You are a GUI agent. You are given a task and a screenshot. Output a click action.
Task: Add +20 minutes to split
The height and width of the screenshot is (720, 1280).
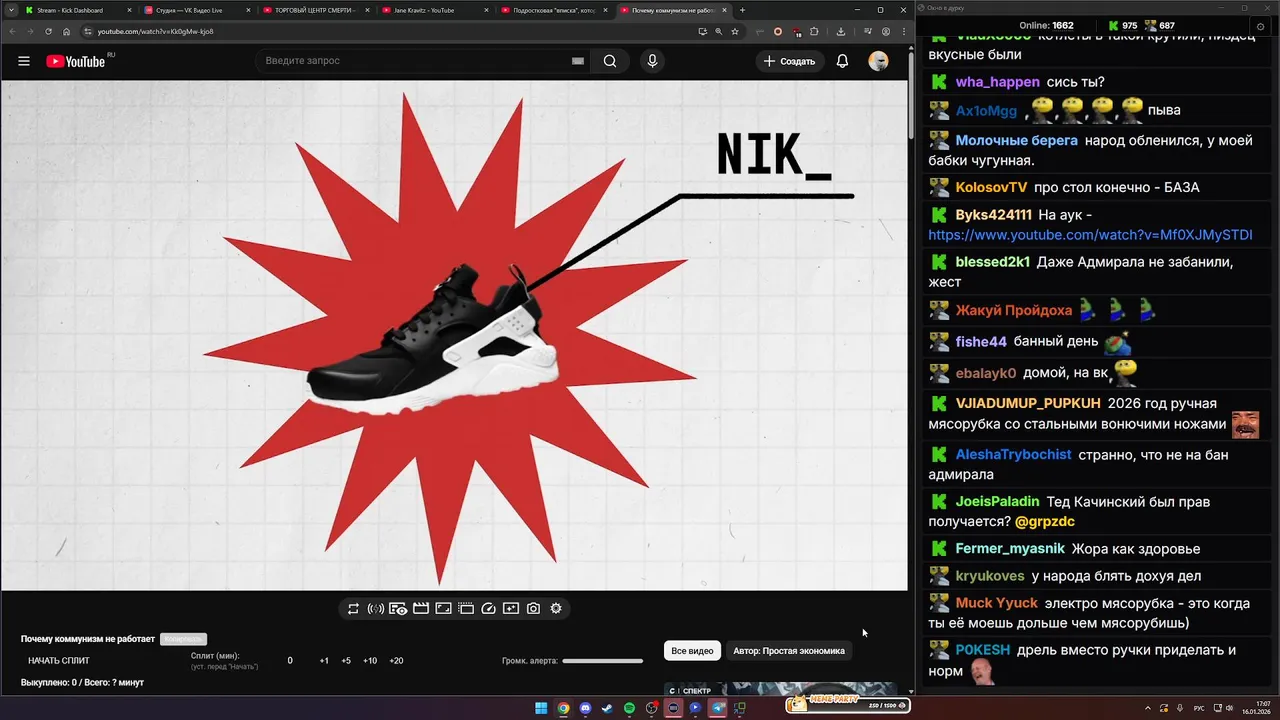click(x=396, y=661)
